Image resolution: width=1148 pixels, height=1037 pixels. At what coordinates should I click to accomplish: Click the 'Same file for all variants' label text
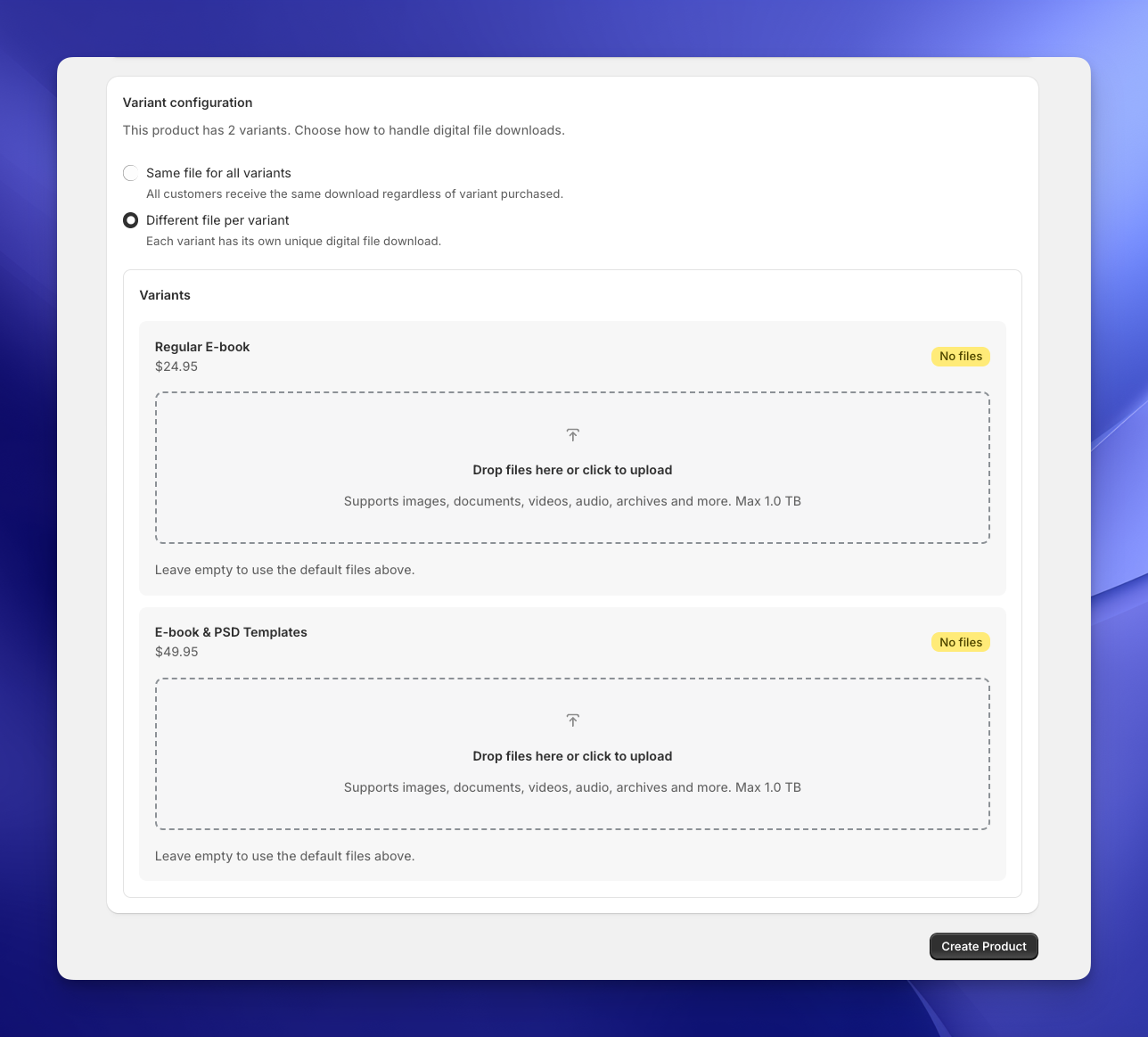tap(218, 173)
